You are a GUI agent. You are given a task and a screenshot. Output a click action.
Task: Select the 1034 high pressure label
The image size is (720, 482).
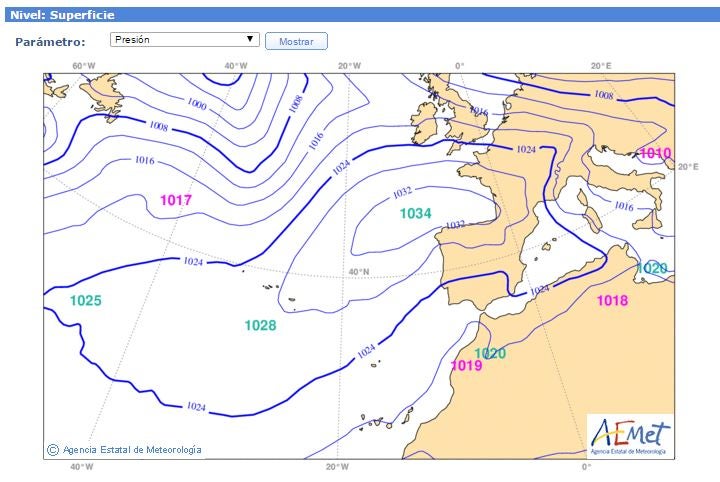click(415, 214)
